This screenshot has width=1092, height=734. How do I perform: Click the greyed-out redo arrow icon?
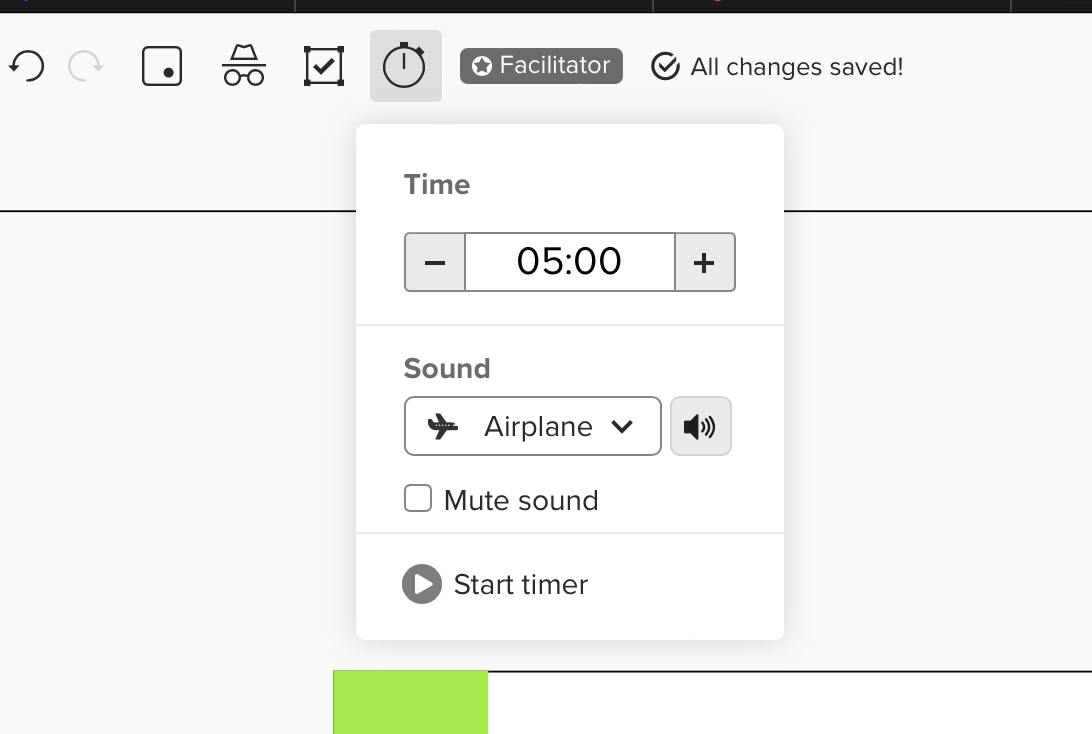[x=86, y=67]
